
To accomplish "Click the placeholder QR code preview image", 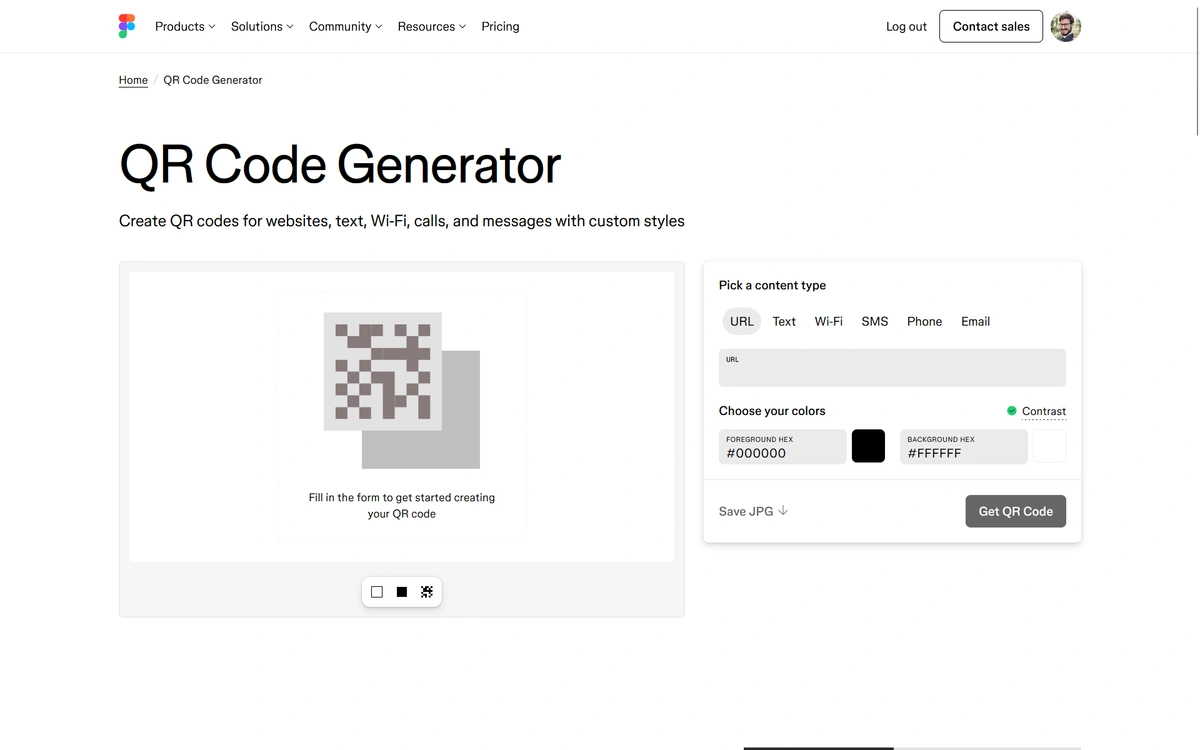I will [402, 390].
